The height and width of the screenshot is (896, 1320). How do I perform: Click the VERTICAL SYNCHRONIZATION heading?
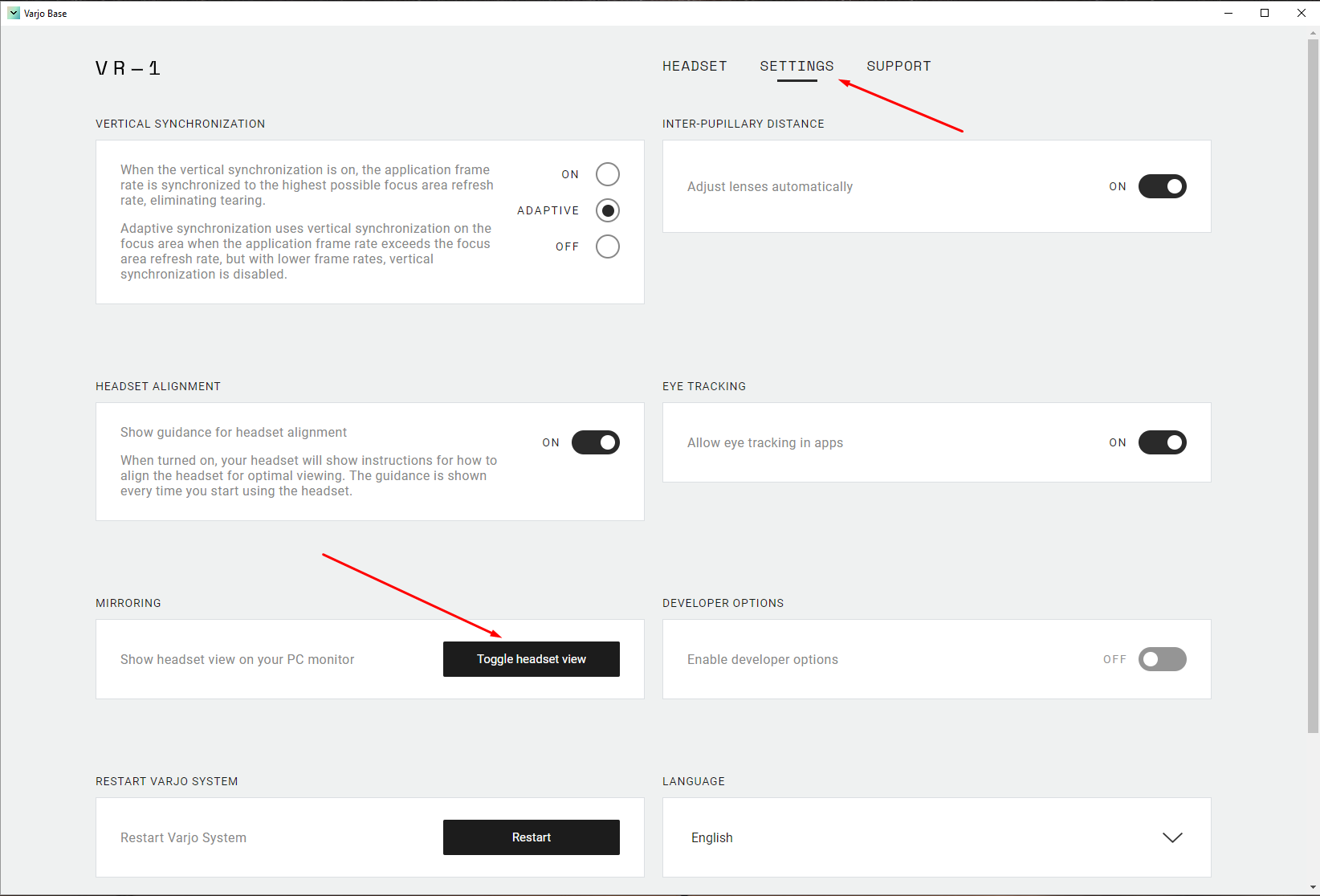pos(180,124)
